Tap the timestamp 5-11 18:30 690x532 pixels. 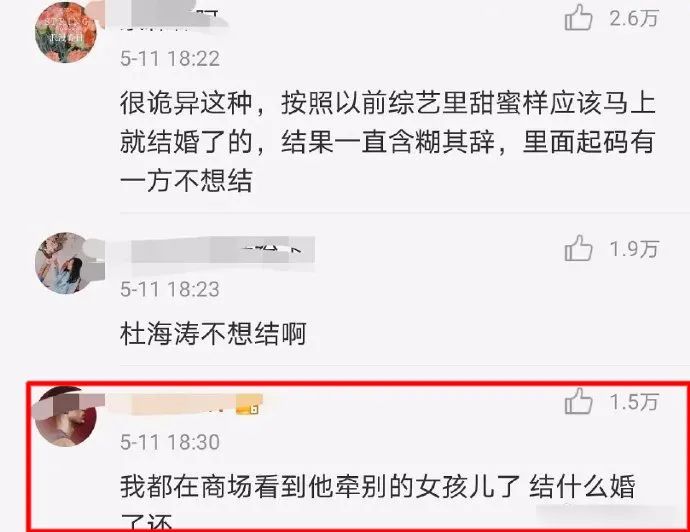pos(170,442)
